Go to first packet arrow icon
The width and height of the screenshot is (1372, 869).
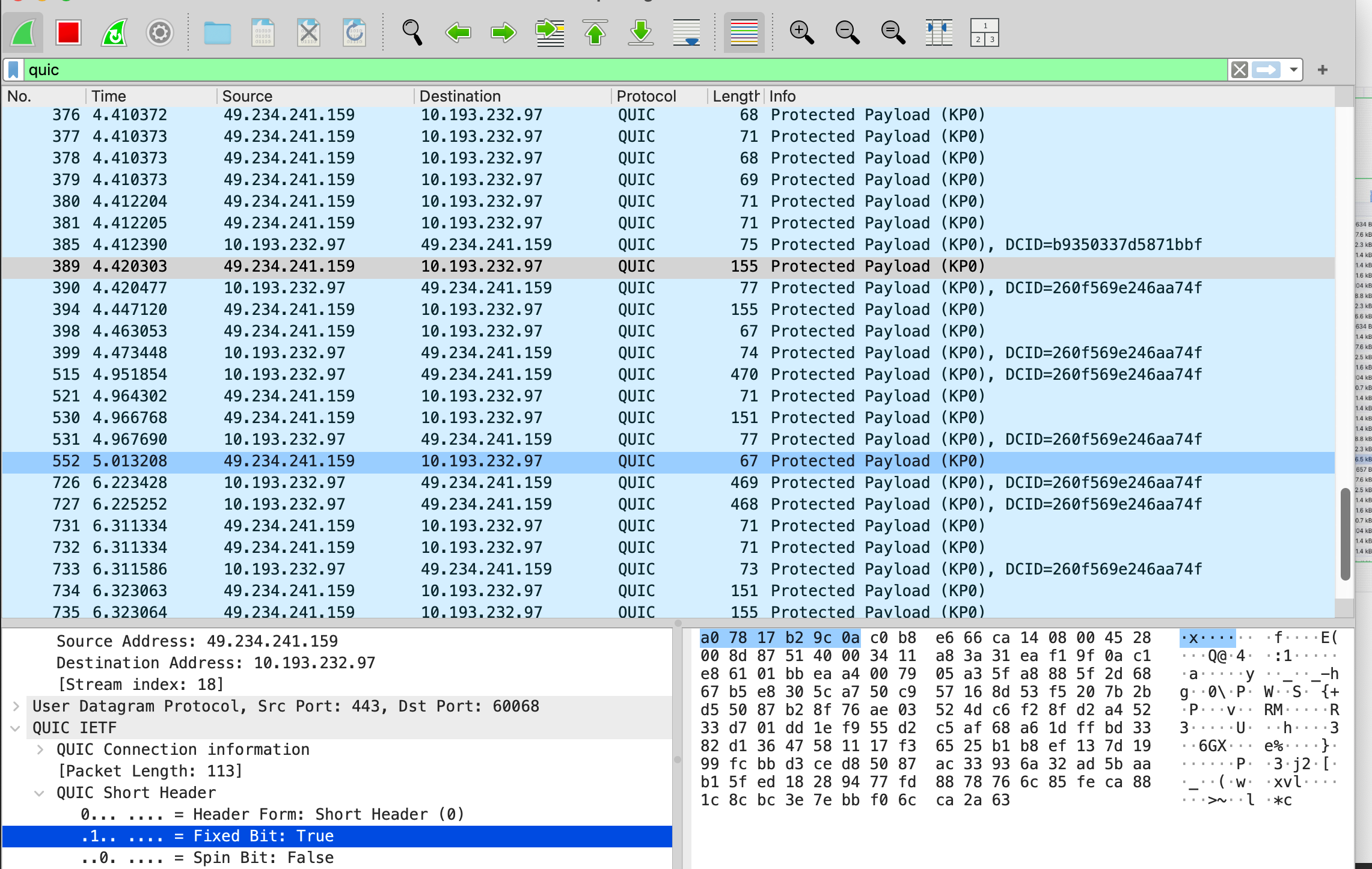[x=595, y=32]
